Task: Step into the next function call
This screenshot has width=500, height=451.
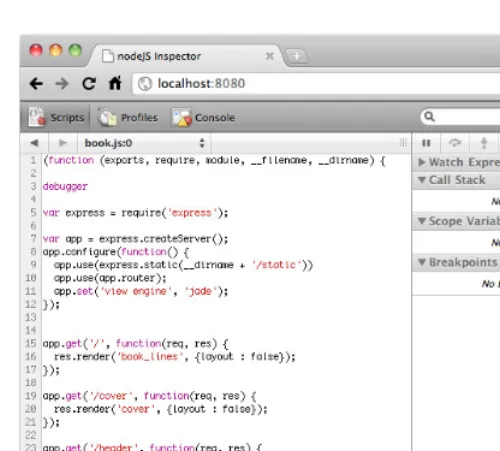Action: [x=484, y=143]
